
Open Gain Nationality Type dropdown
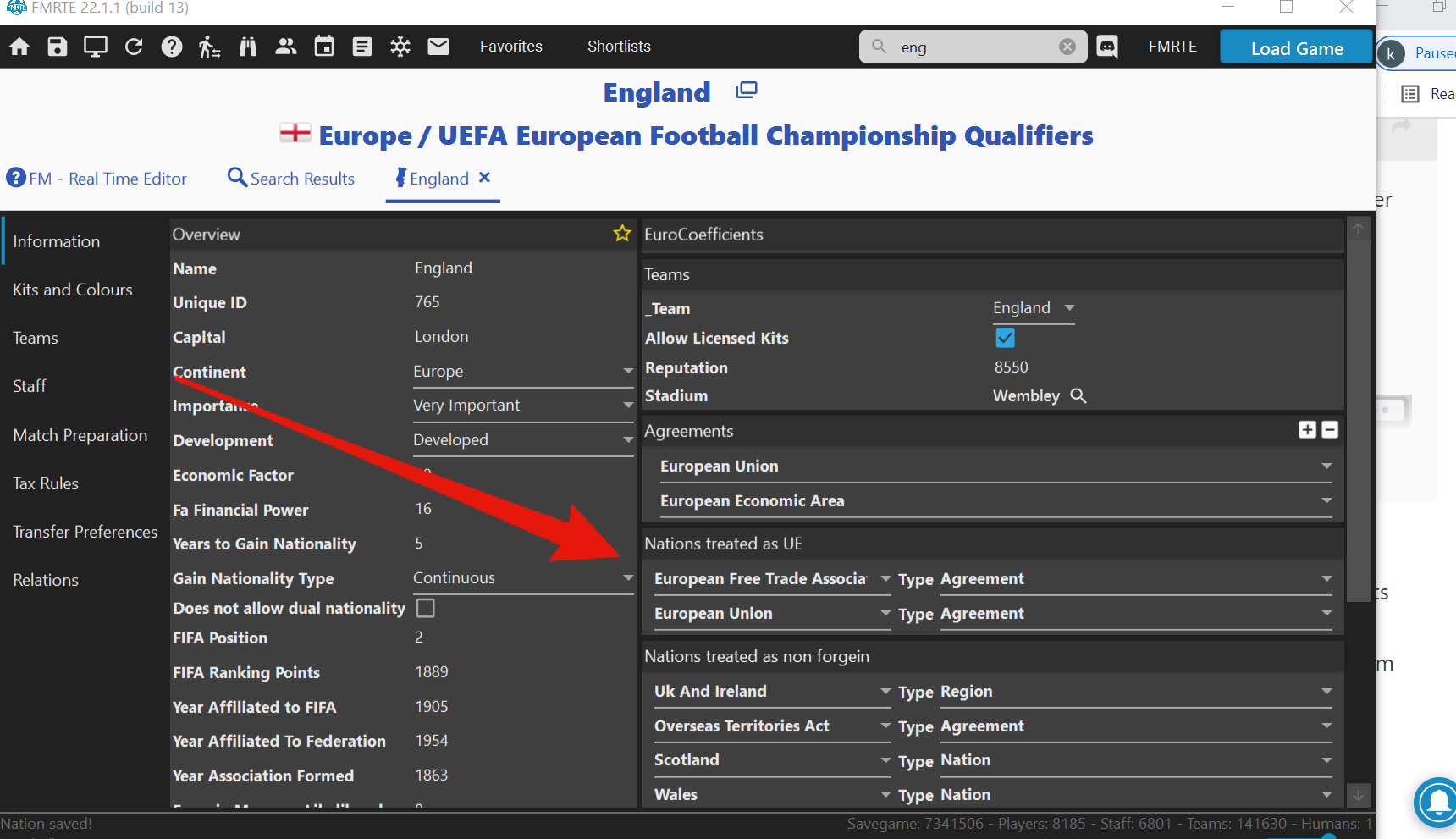coord(523,578)
